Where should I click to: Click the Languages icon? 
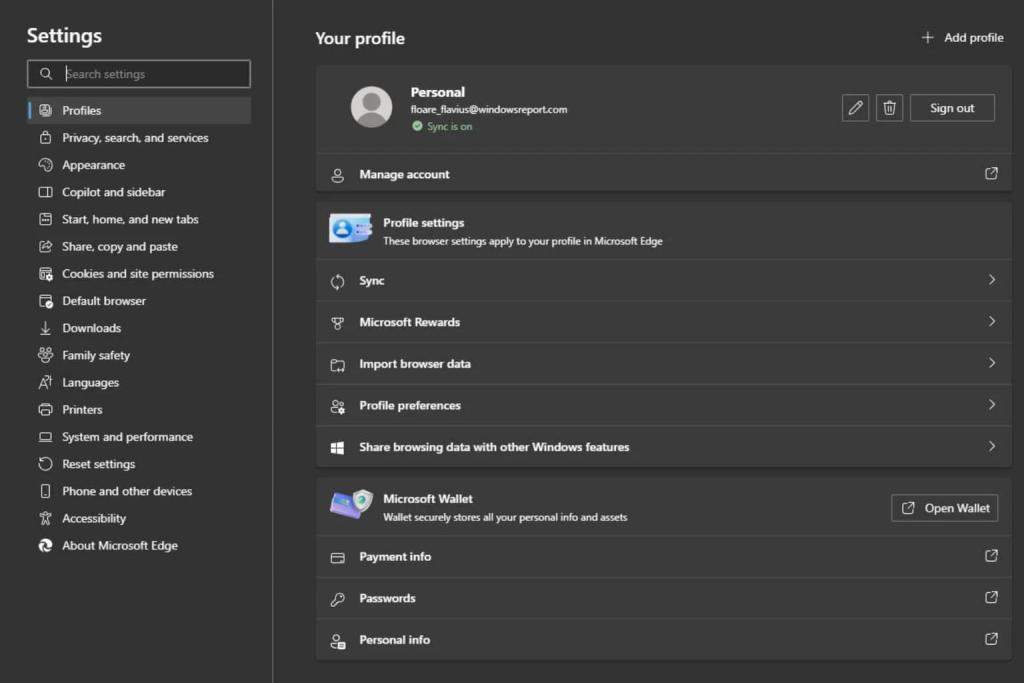pyautogui.click(x=46, y=383)
